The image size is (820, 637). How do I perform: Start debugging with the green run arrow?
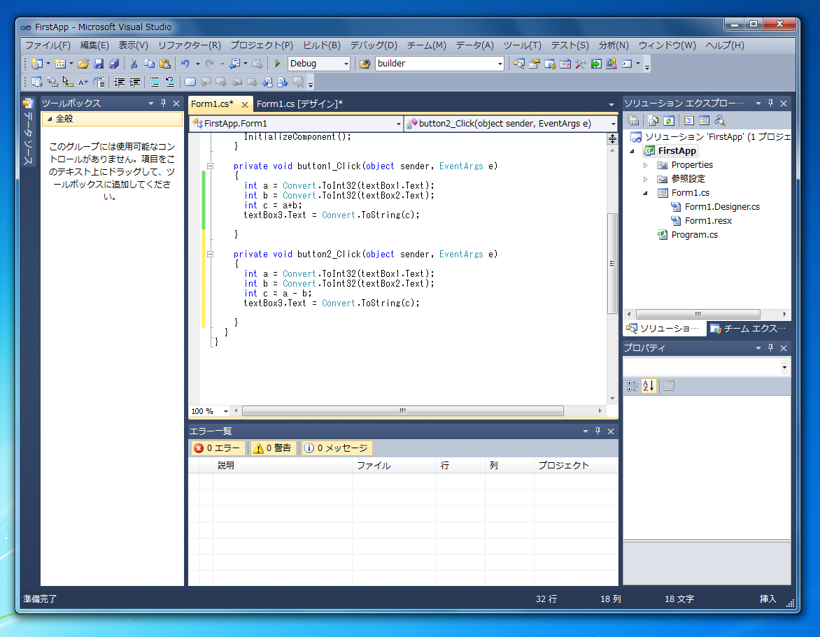pos(276,63)
